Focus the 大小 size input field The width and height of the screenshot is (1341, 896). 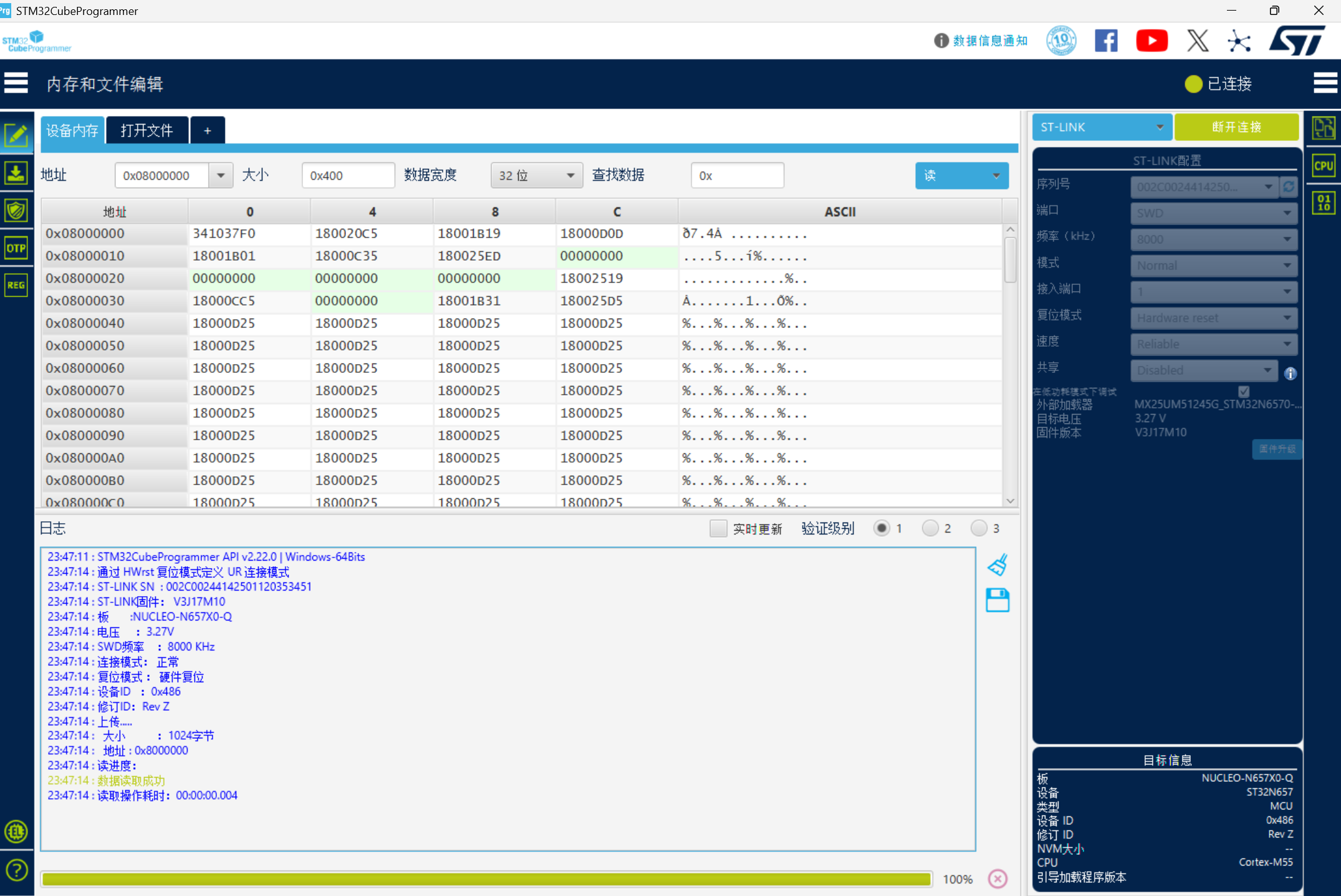(x=348, y=175)
